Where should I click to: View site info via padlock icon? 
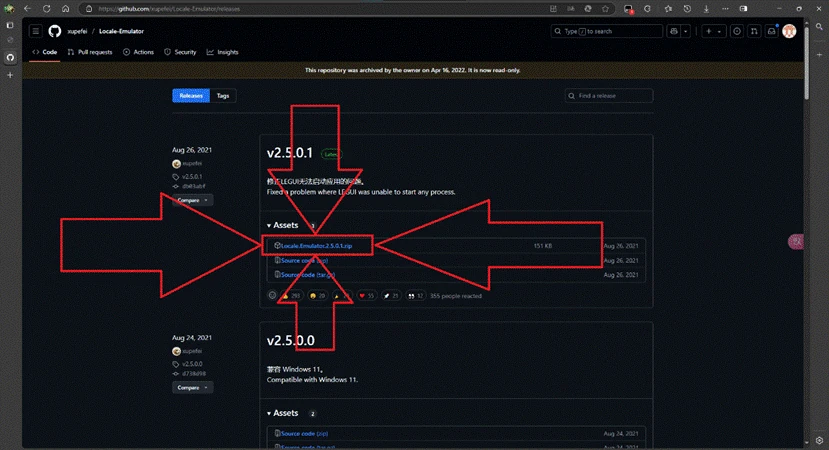89,9
